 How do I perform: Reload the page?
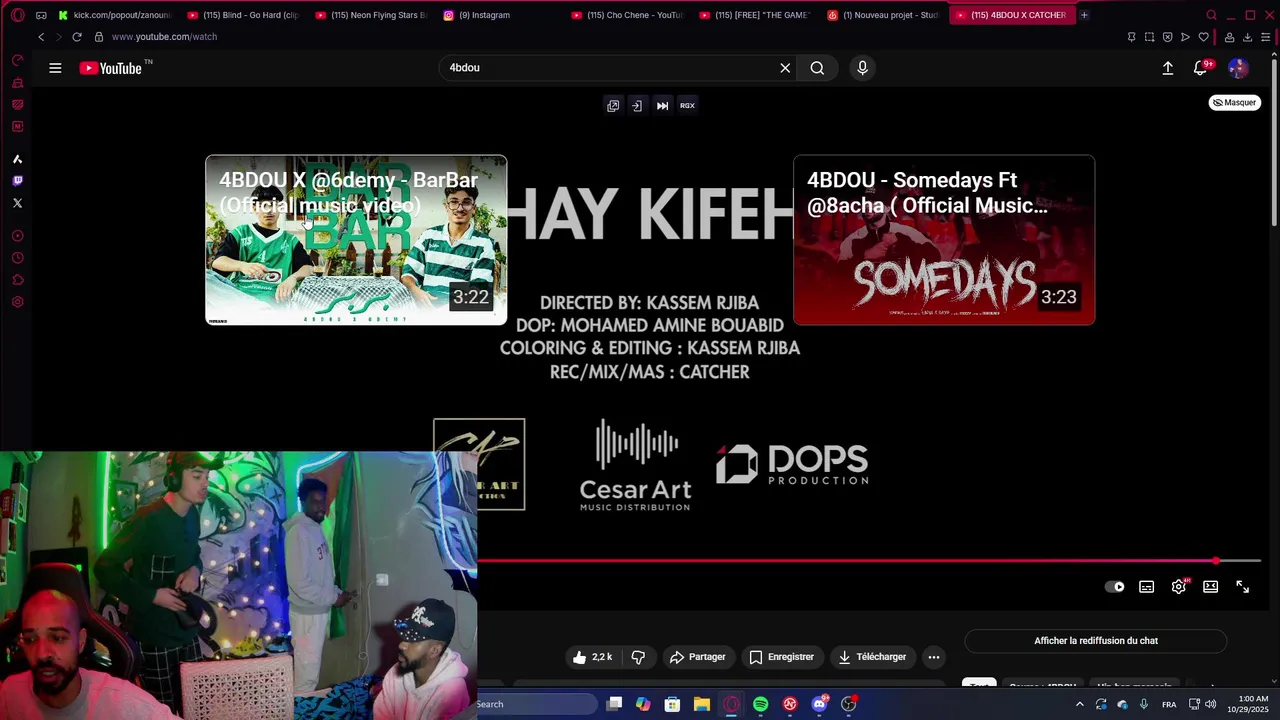pyautogui.click(x=76, y=37)
